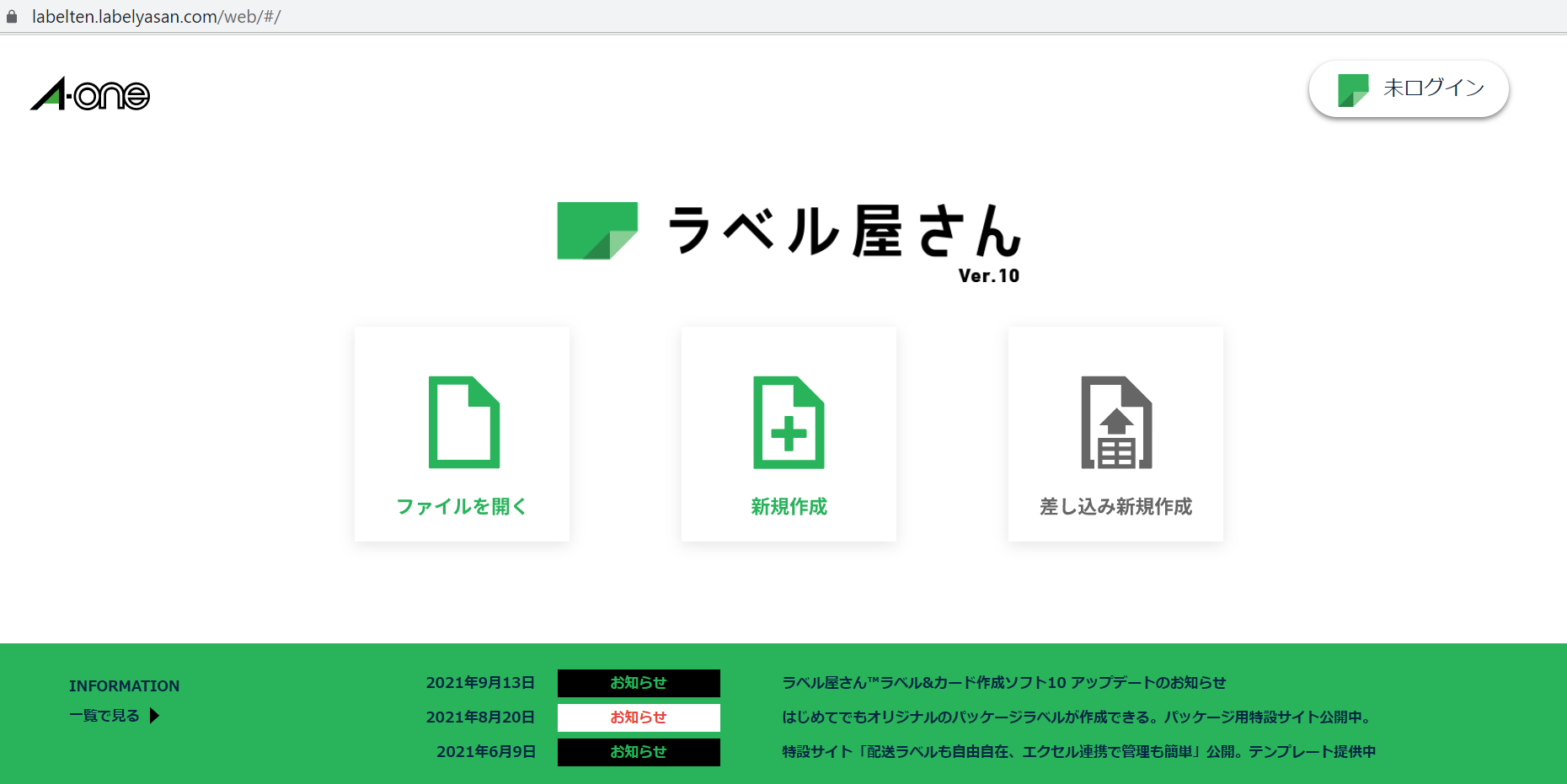Click the お知らせ tag for September 13

[x=639, y=683]
